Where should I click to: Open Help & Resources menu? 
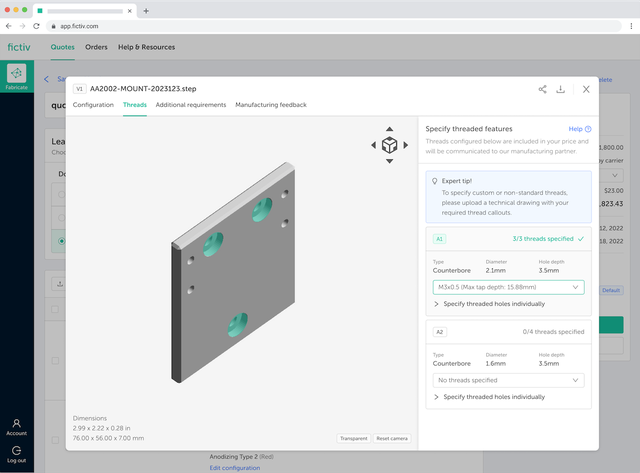click(x=147, y=47)
